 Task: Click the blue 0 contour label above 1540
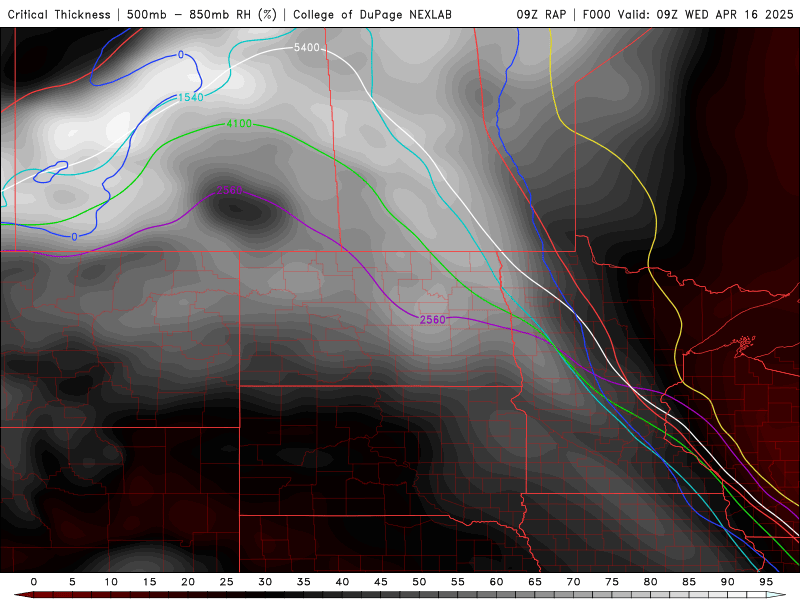click(181, 55)
